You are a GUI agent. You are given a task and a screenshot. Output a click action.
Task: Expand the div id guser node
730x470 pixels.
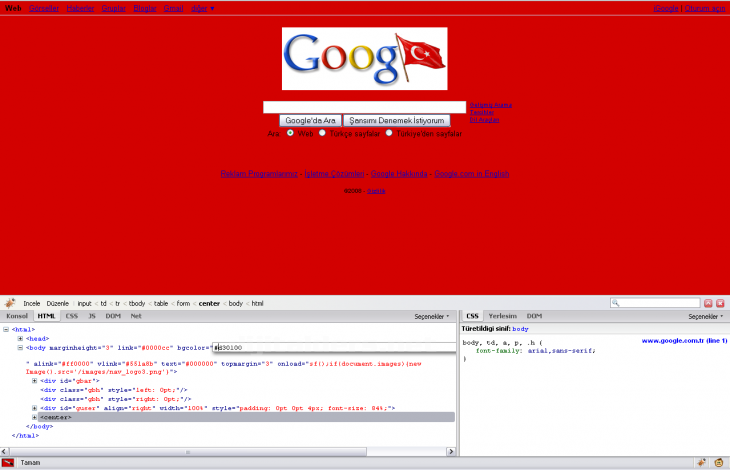[x=34, y=408]
